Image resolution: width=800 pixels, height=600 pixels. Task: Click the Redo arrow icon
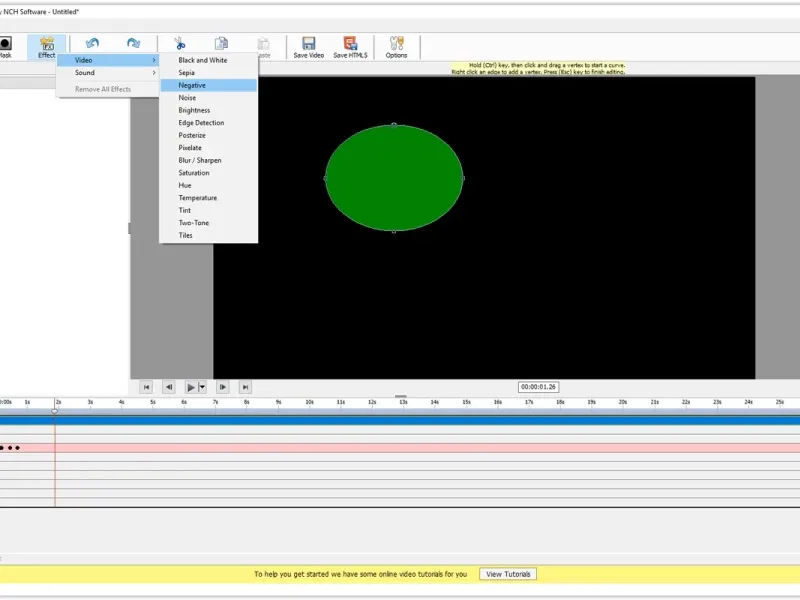click(x=133, y=44)
